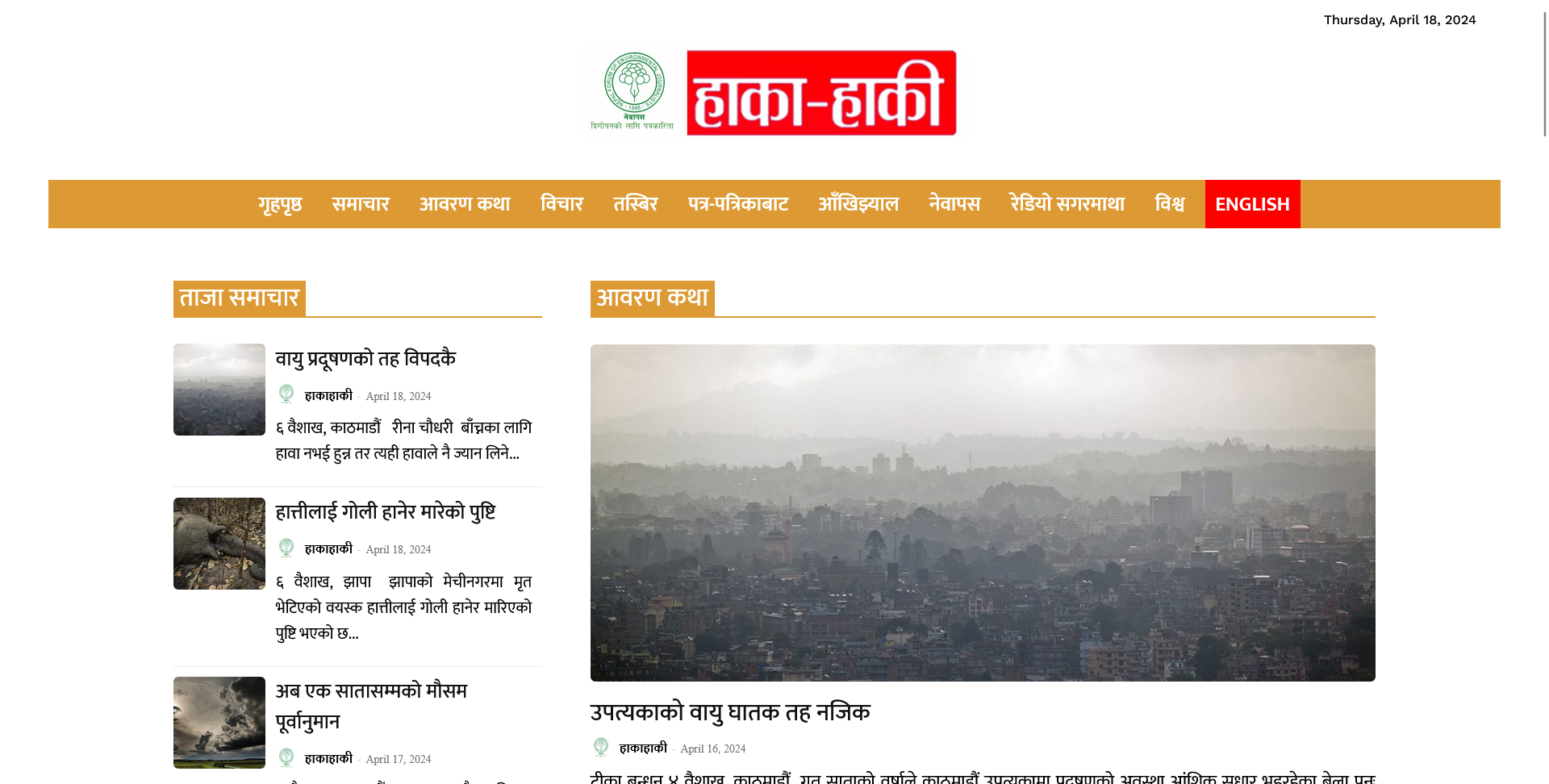Click author avatar icon under वायु प्रदूषणको article
1549x784 pixels.
(x=286, y=394)
